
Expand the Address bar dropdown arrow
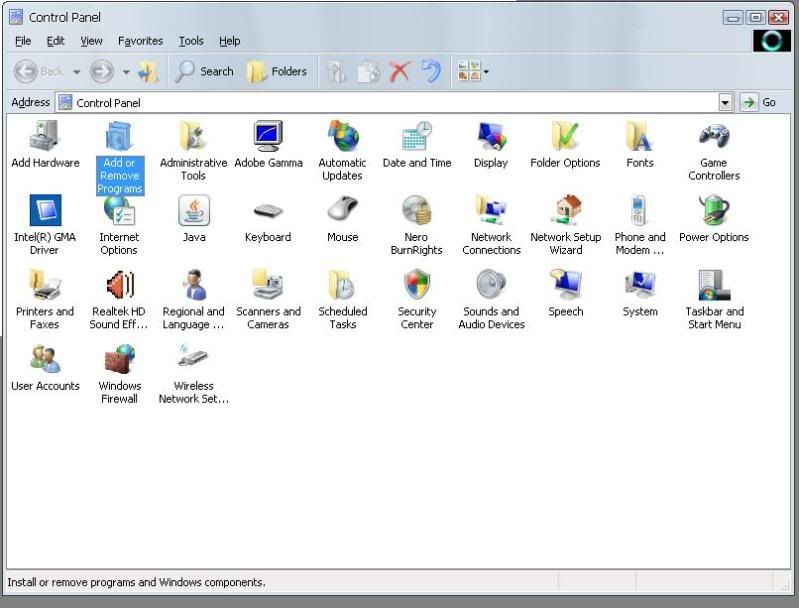point(726,102)
